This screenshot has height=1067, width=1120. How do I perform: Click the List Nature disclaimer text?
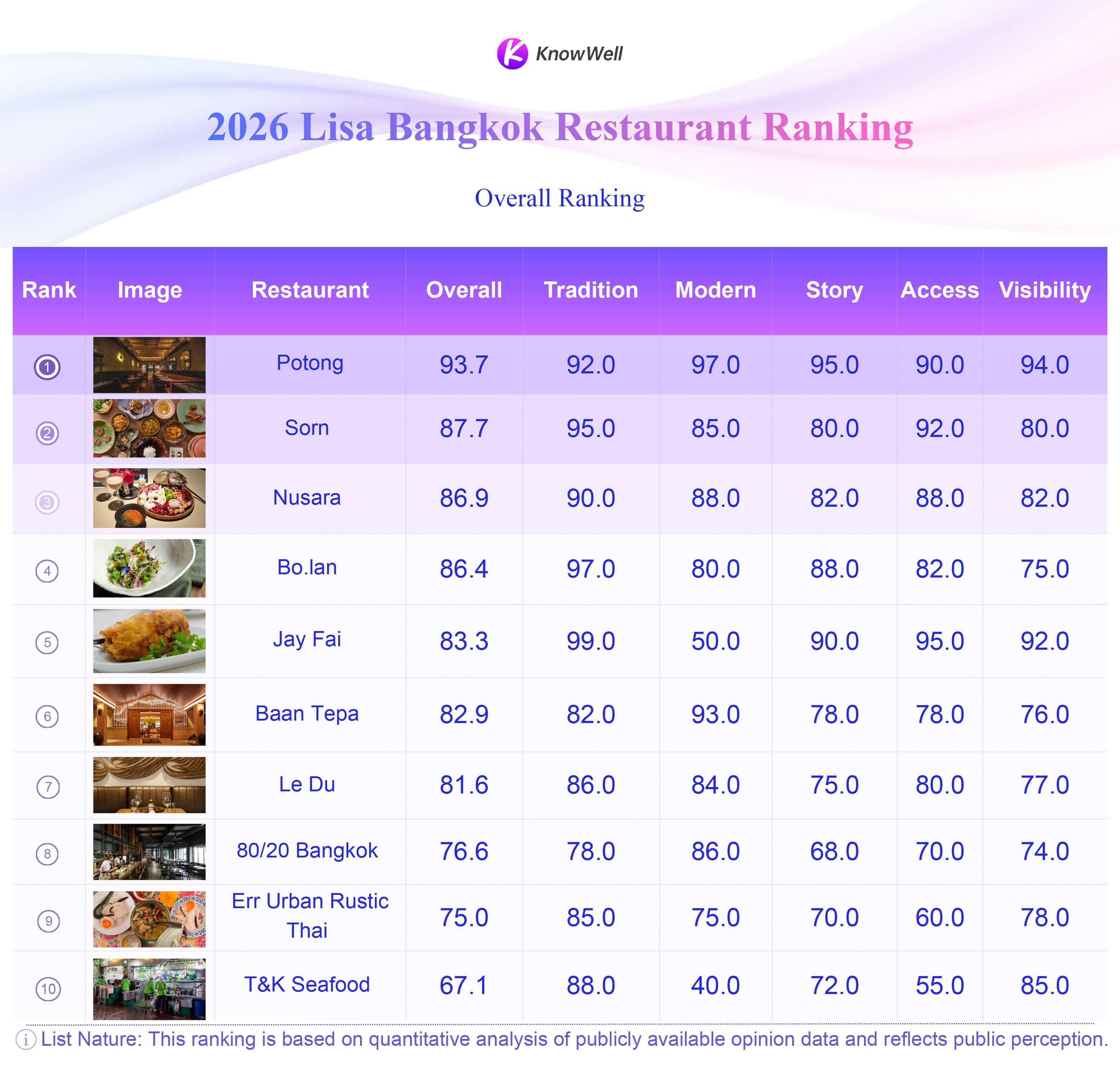[574, 1040]
